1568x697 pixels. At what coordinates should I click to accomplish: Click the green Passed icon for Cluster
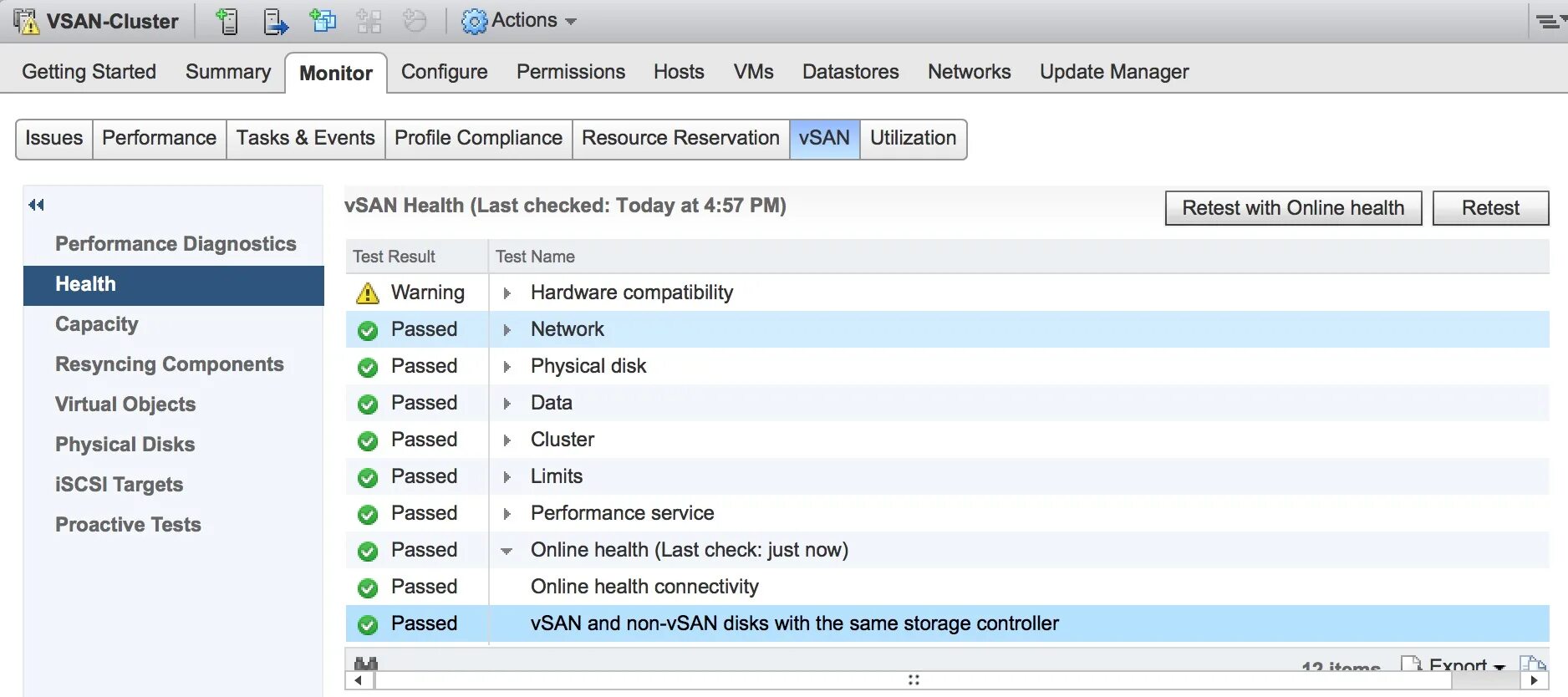point(368,440)
